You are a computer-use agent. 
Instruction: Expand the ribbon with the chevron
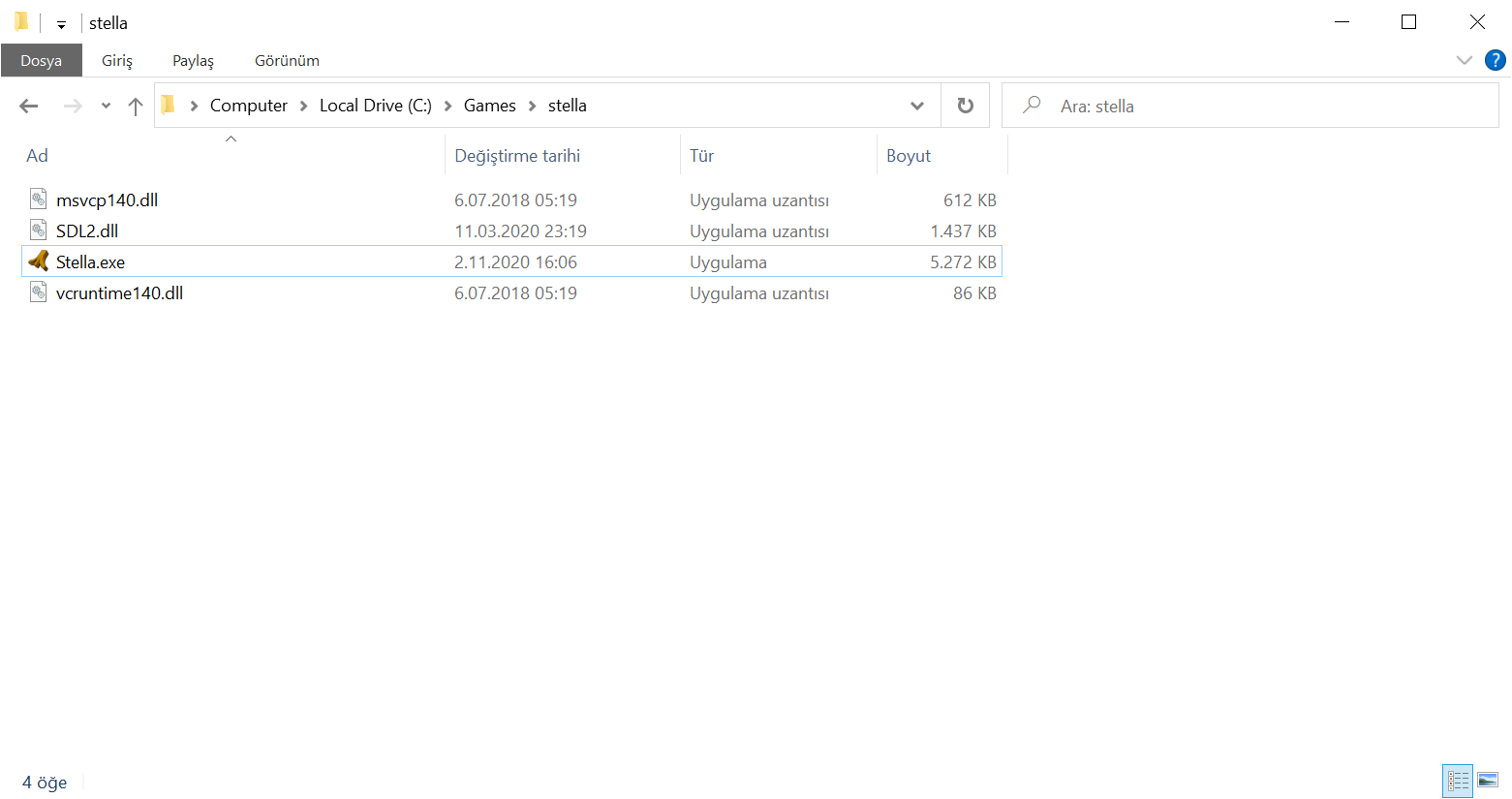pyautogui.click(x=1465, y=60)
